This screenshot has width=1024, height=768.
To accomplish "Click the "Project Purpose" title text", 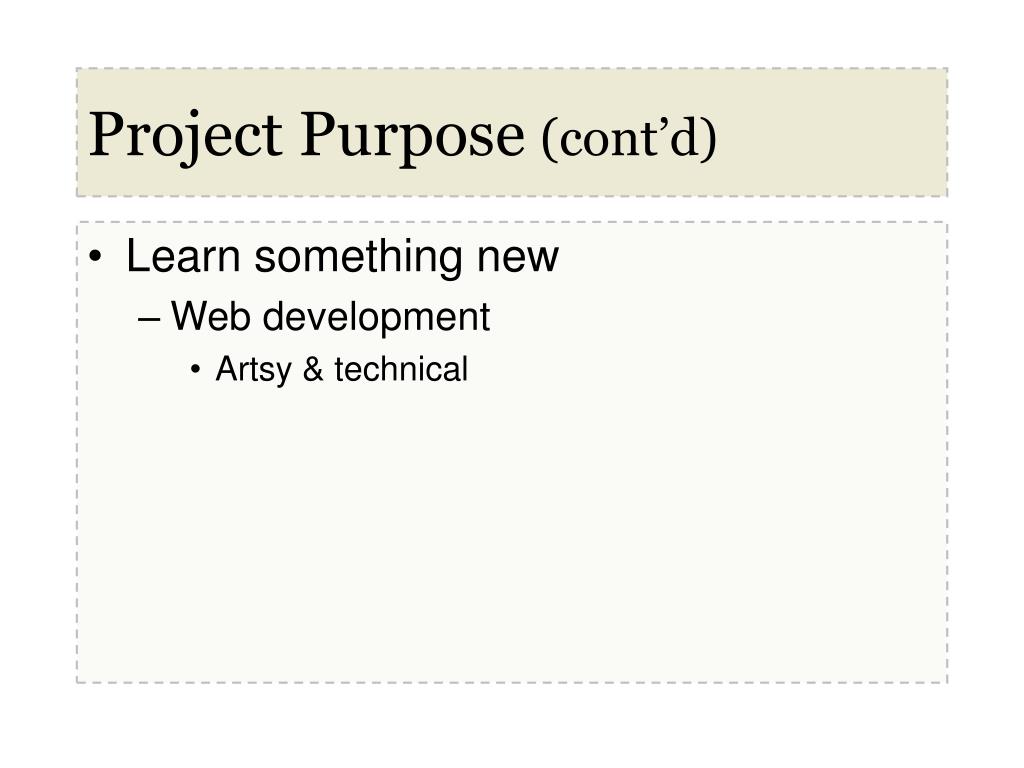I will pos(306,135).
